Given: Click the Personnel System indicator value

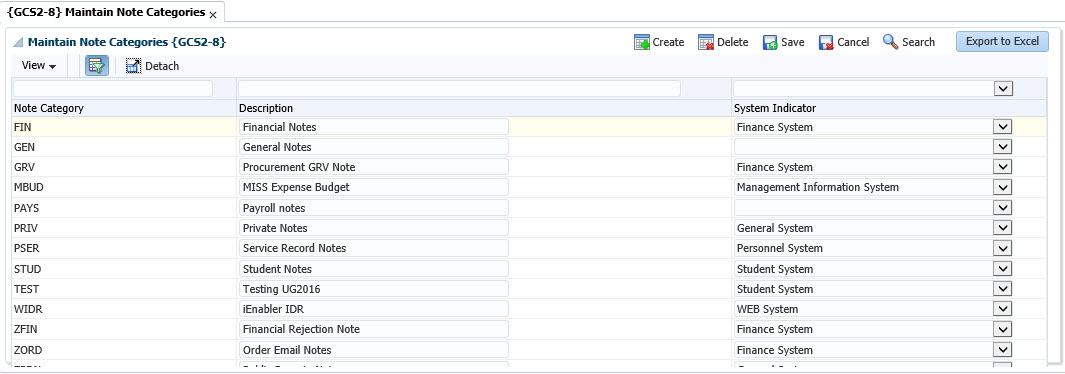Looking at the screenshot, I should coord(780,248).
